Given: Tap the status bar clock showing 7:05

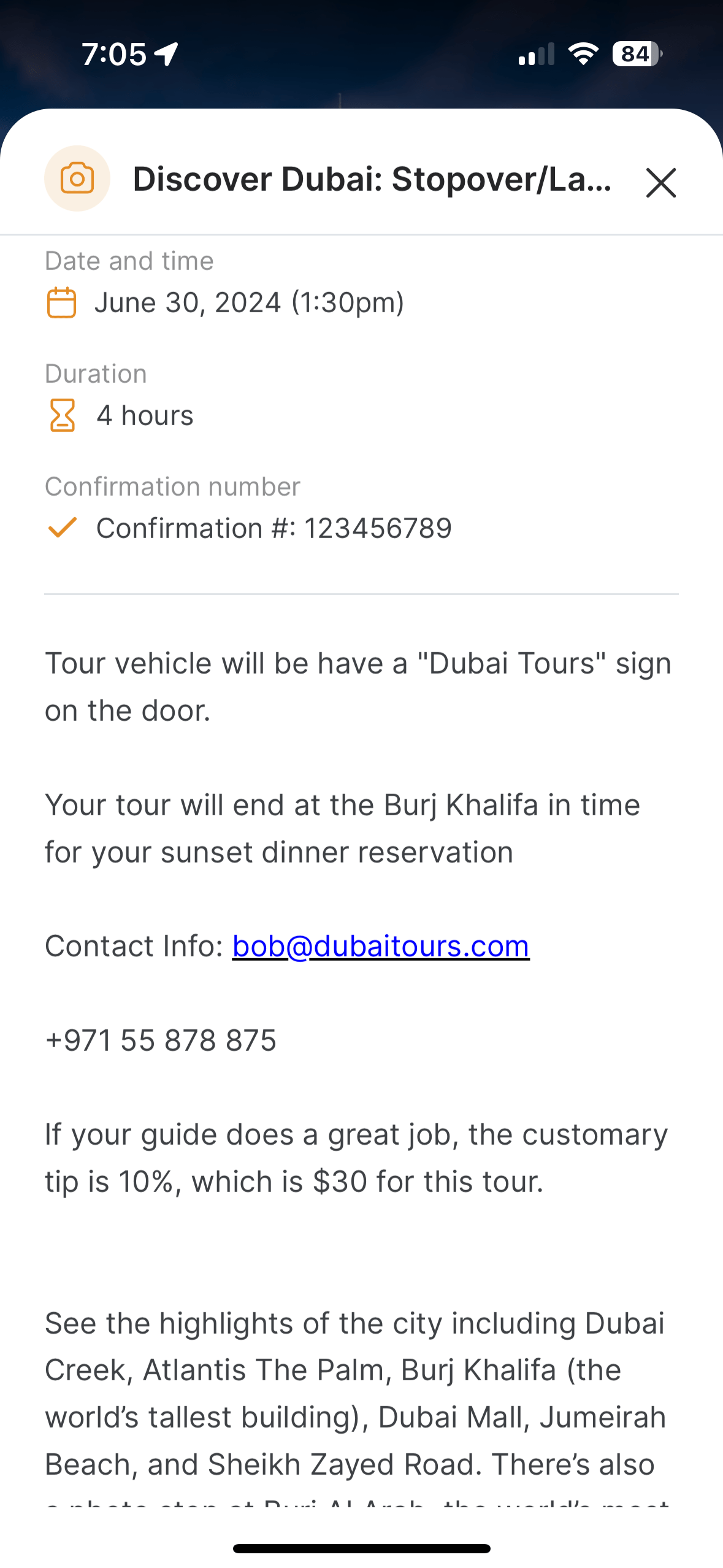Looking at the screenshot, I should tap(114, 54).
